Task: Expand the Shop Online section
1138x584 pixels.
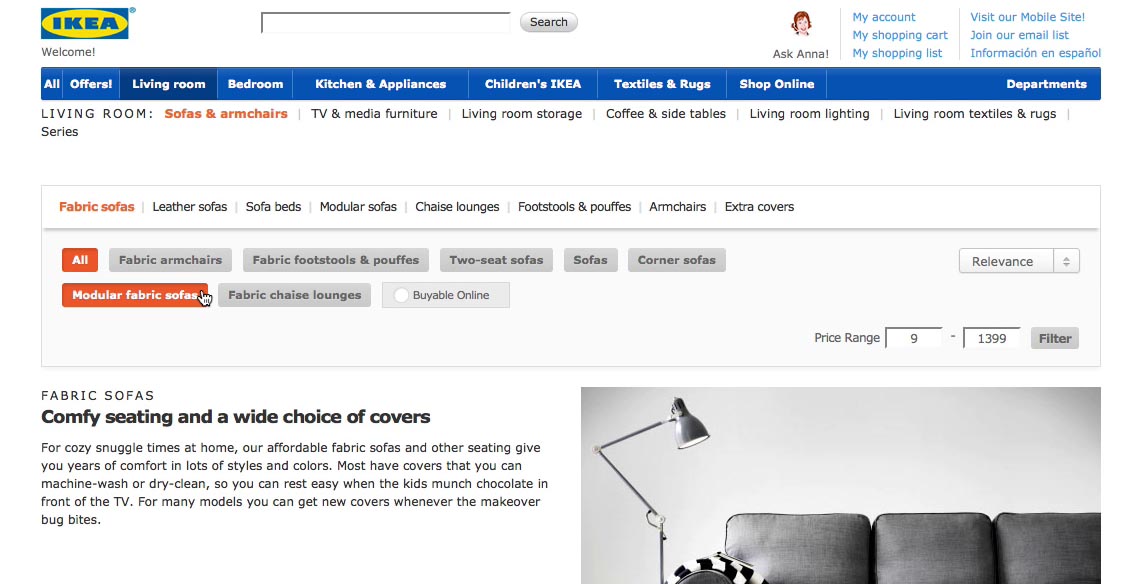Action: [776, 84]
